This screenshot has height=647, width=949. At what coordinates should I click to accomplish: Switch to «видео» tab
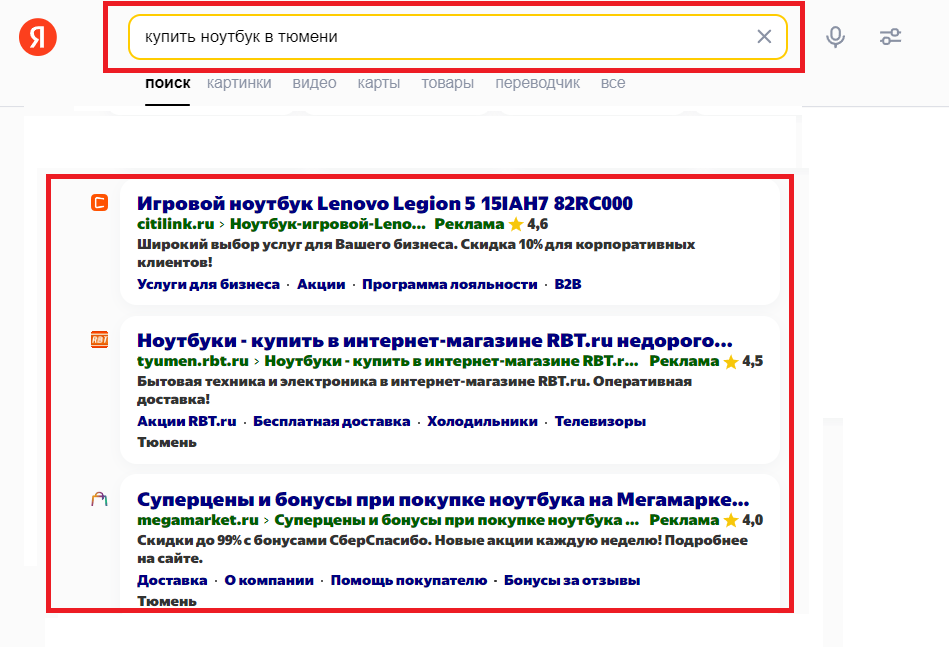[x=314, y=83]
